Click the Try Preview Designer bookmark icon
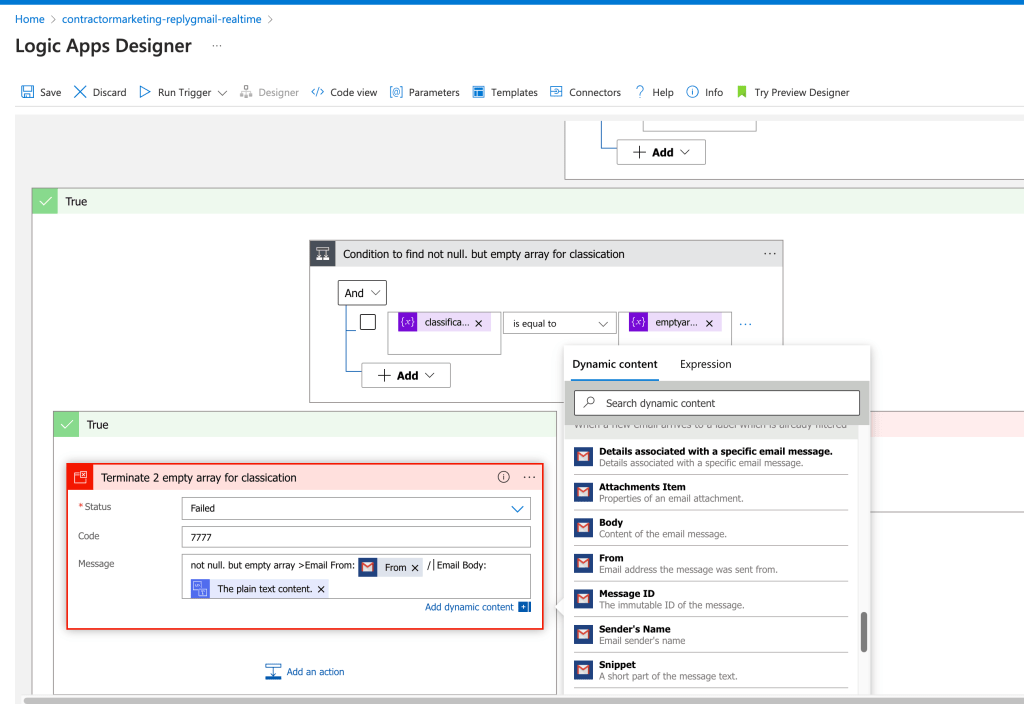 point(742,92)
